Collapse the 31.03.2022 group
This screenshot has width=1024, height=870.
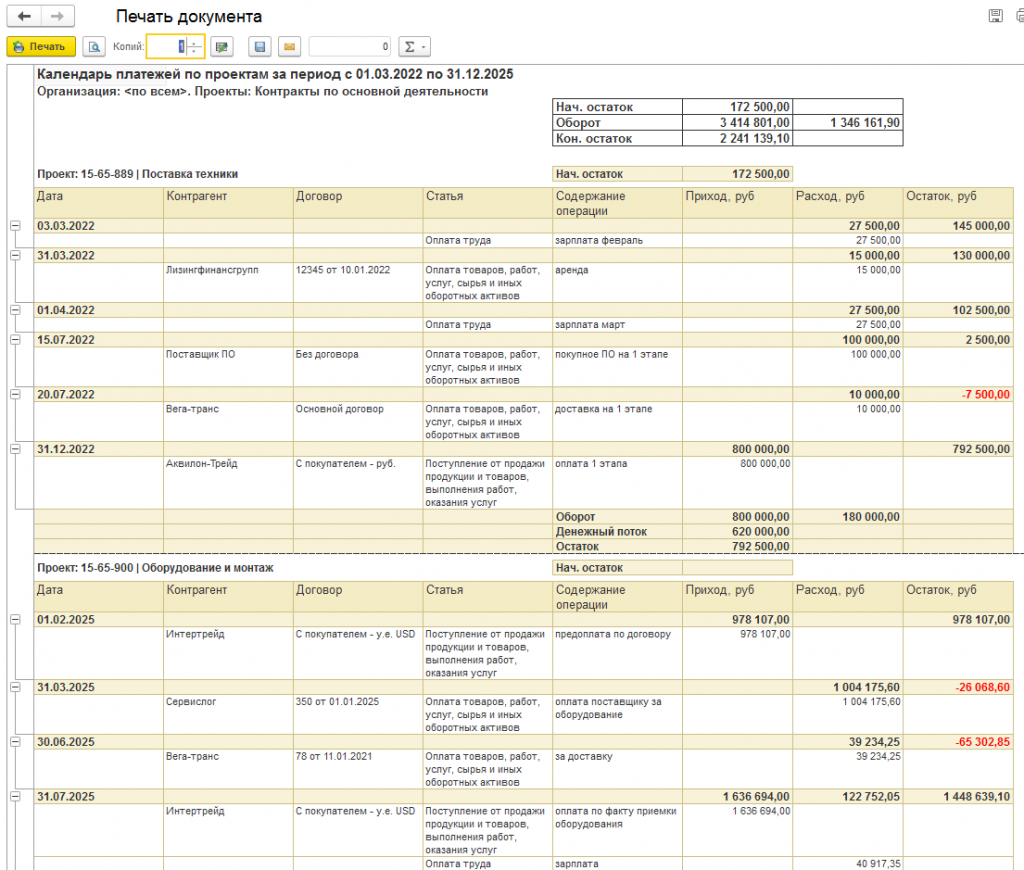tap(15, 255)
